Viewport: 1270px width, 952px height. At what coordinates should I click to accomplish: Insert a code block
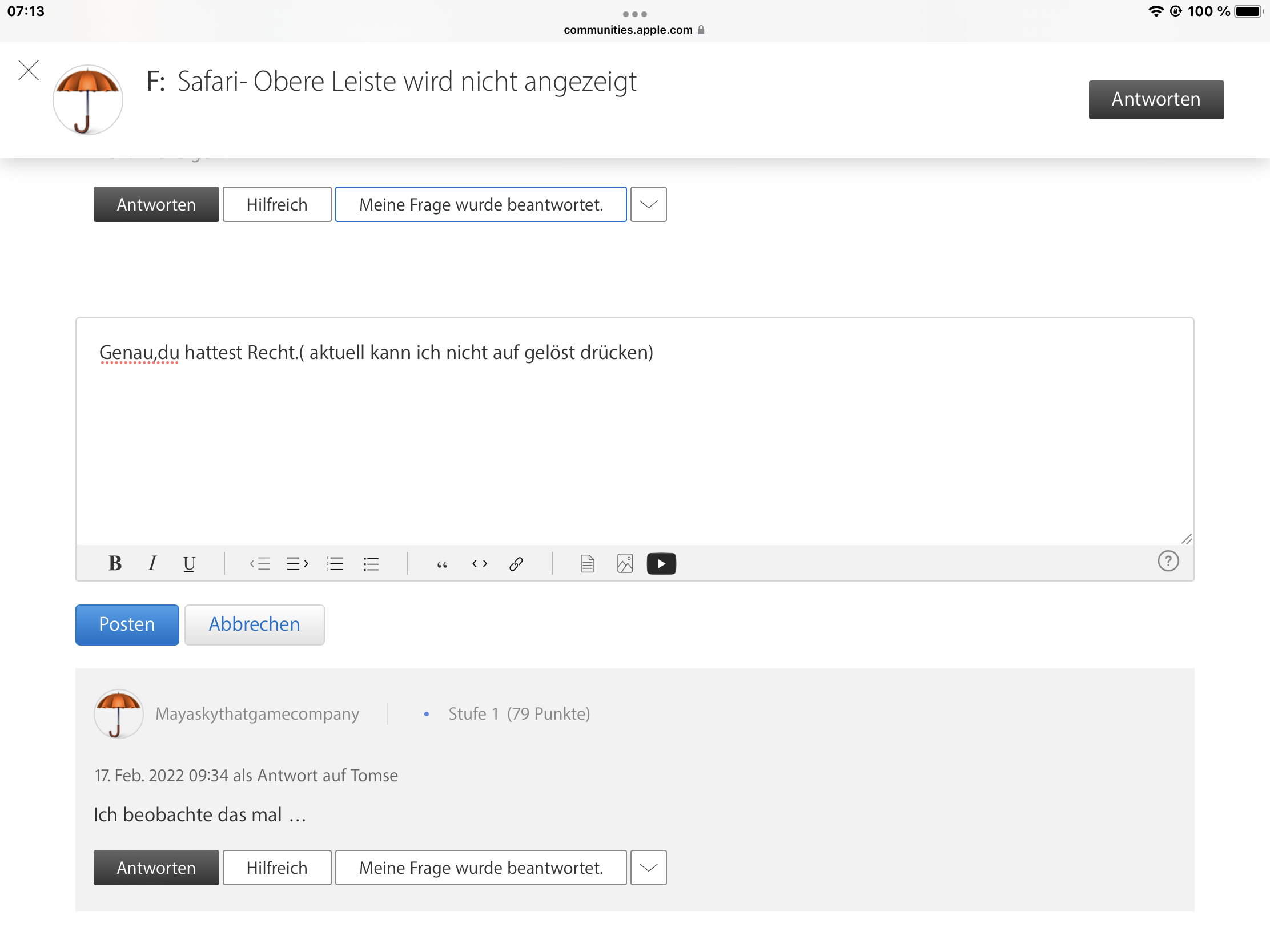click(480, 563)
